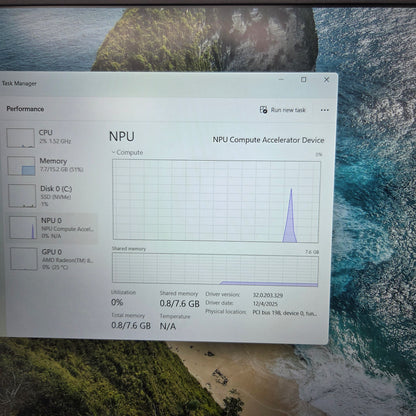The width and height of the screenshot is (416, 416).
Task: Open the Memory usage thumbnail graph
Action: pos(21,166)
